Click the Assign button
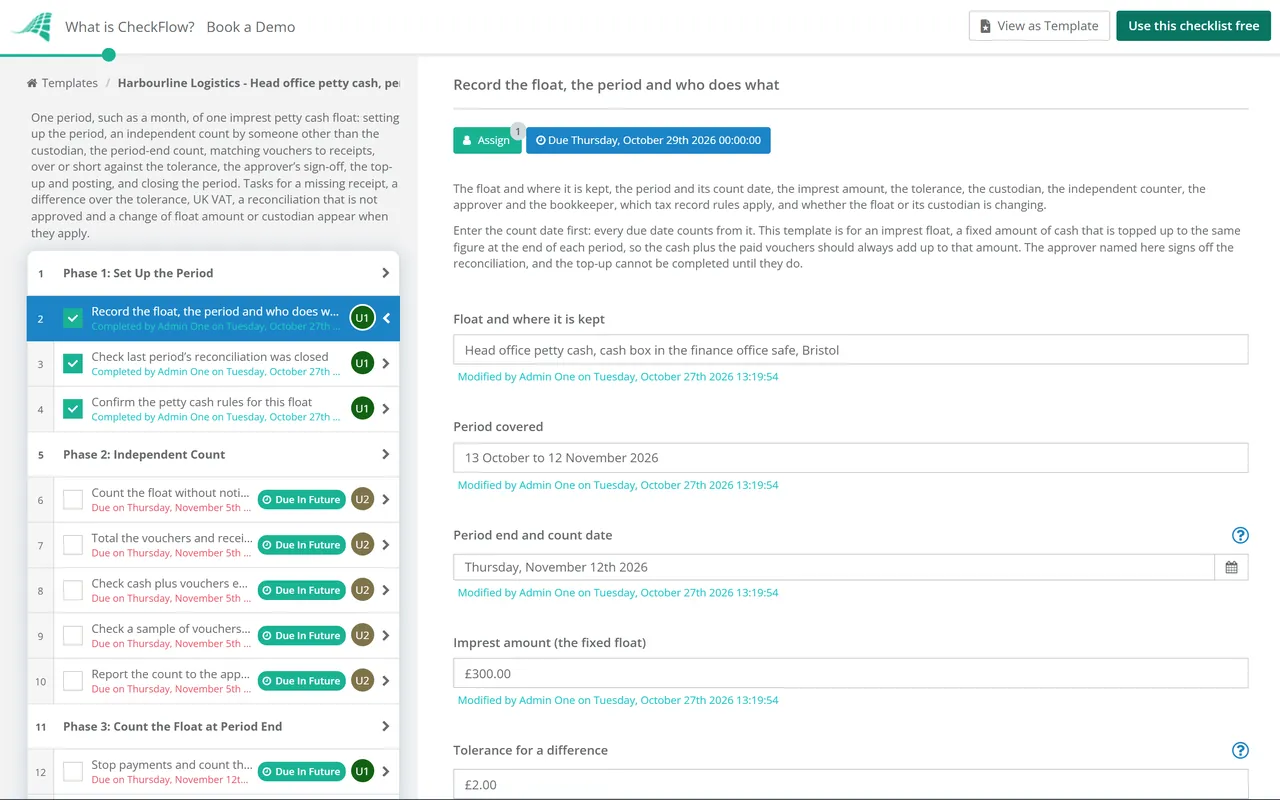Image resolution: width=1280 pixels, height=800 pixels. tap(487, 140)
